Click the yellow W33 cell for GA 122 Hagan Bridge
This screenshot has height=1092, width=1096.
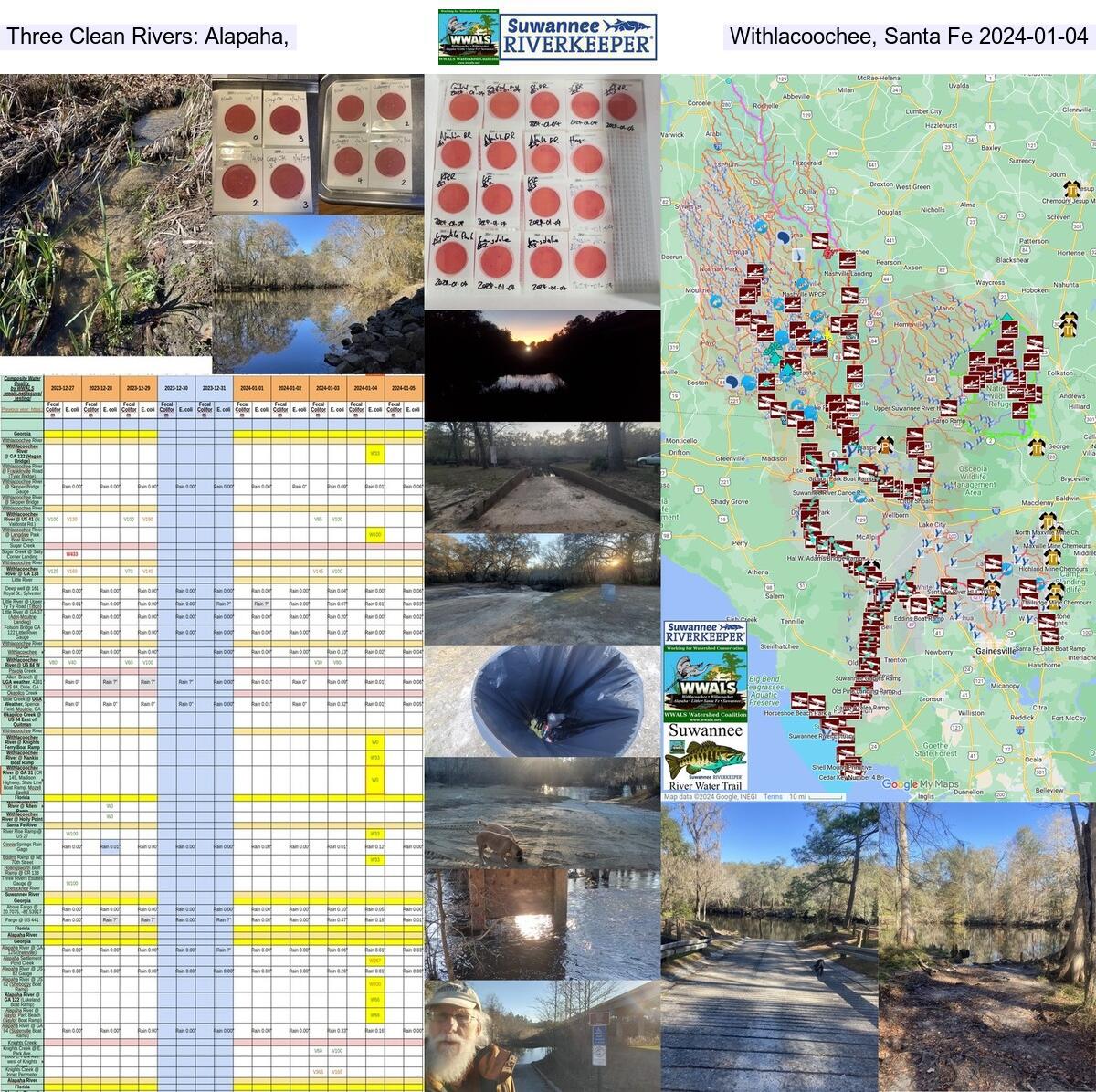[x=374, y=453]
